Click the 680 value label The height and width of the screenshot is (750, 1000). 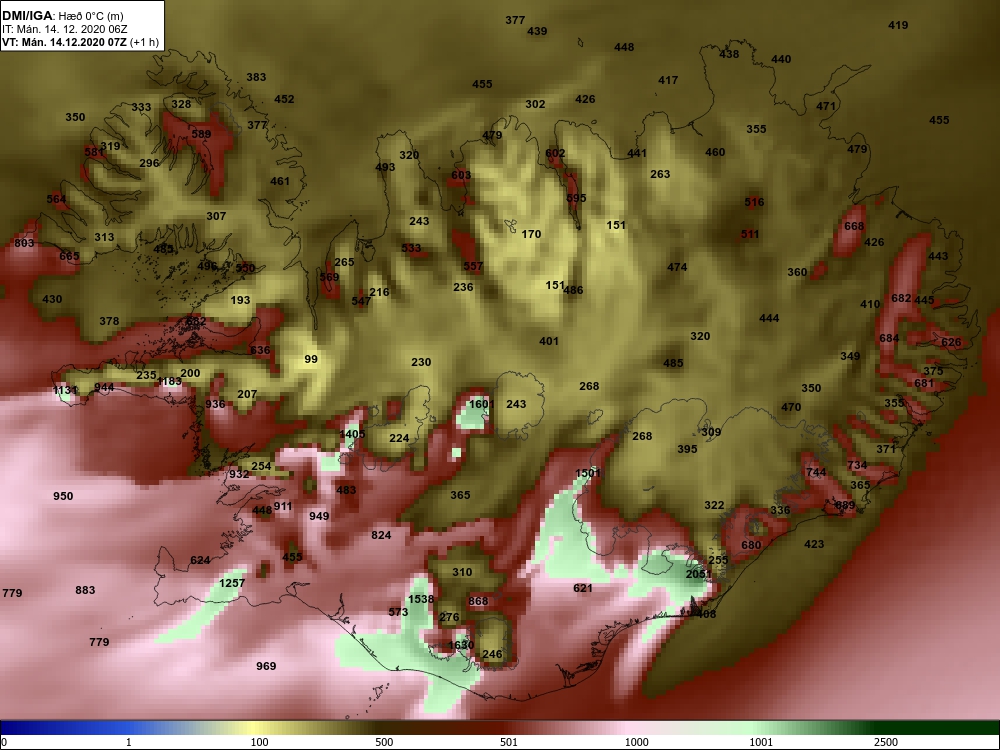coord(751,545)
